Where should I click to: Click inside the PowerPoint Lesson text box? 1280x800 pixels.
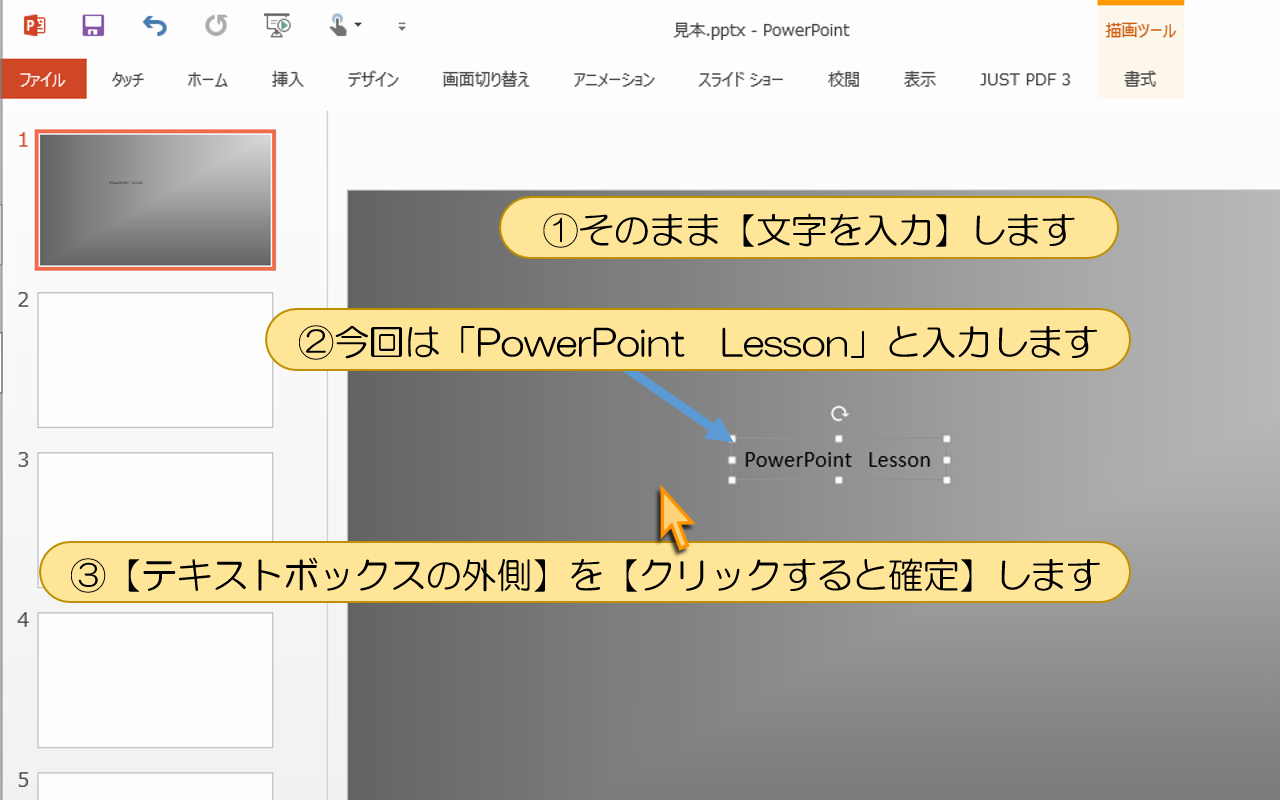[838, 460]
